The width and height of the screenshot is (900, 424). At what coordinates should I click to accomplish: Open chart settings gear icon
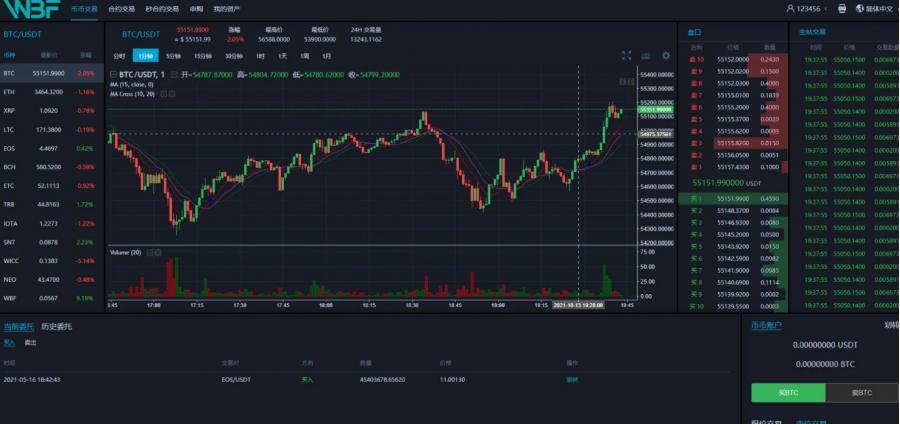coord(666,56)
